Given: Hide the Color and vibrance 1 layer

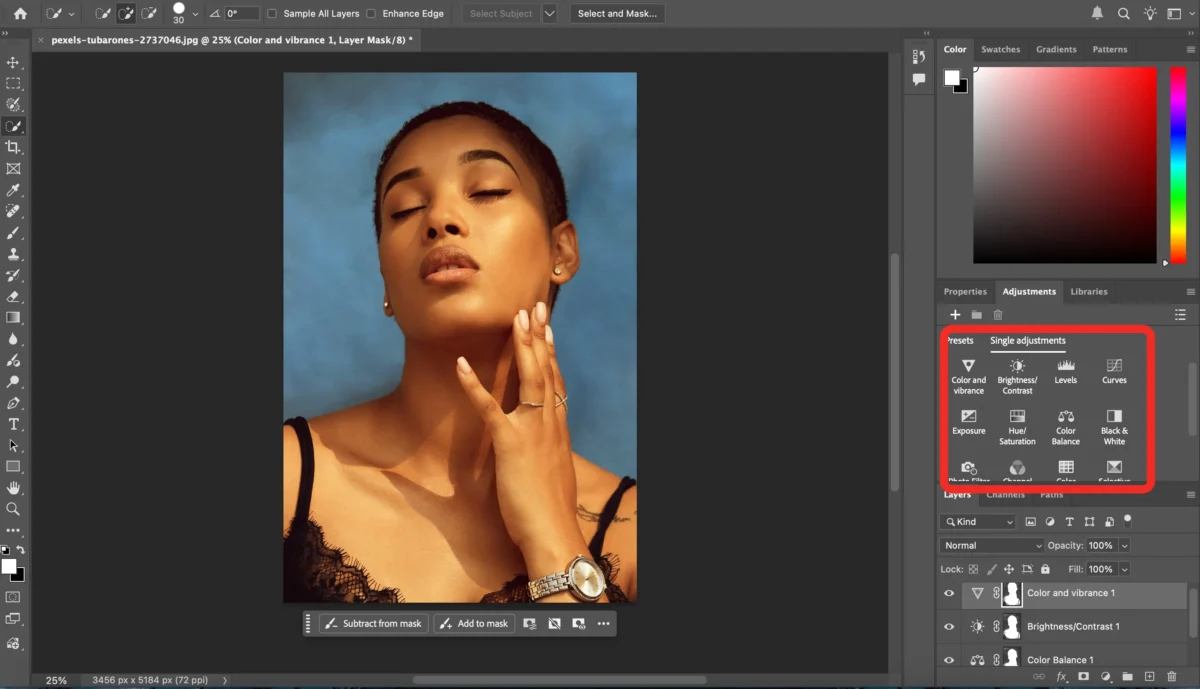Looking at the screenshot, I should [949, 593].
